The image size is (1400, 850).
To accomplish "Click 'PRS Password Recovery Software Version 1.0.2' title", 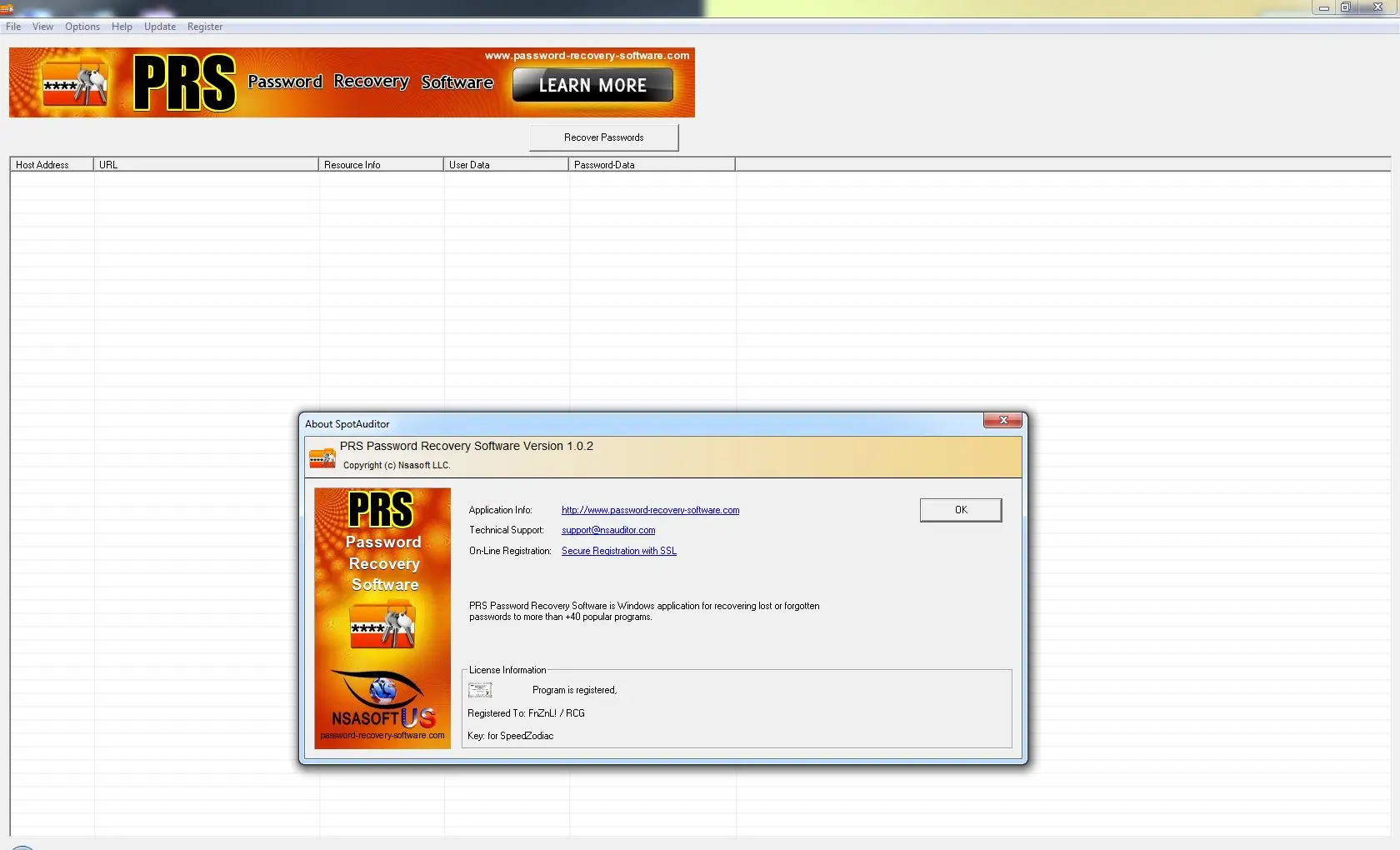I will pos(467,447).
